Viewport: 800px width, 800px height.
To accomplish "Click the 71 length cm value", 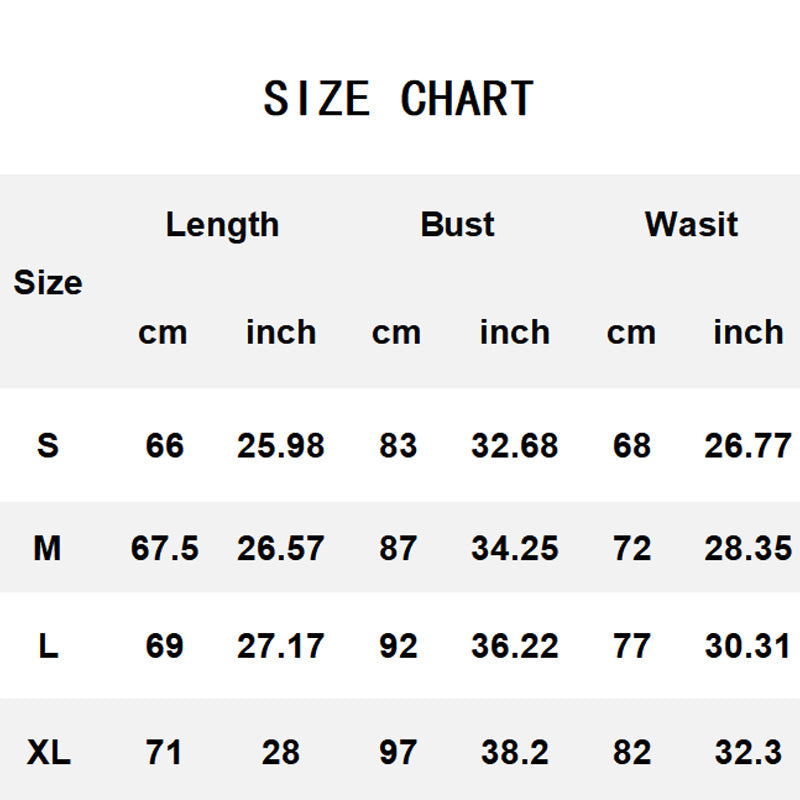I will tap(164, 752).
